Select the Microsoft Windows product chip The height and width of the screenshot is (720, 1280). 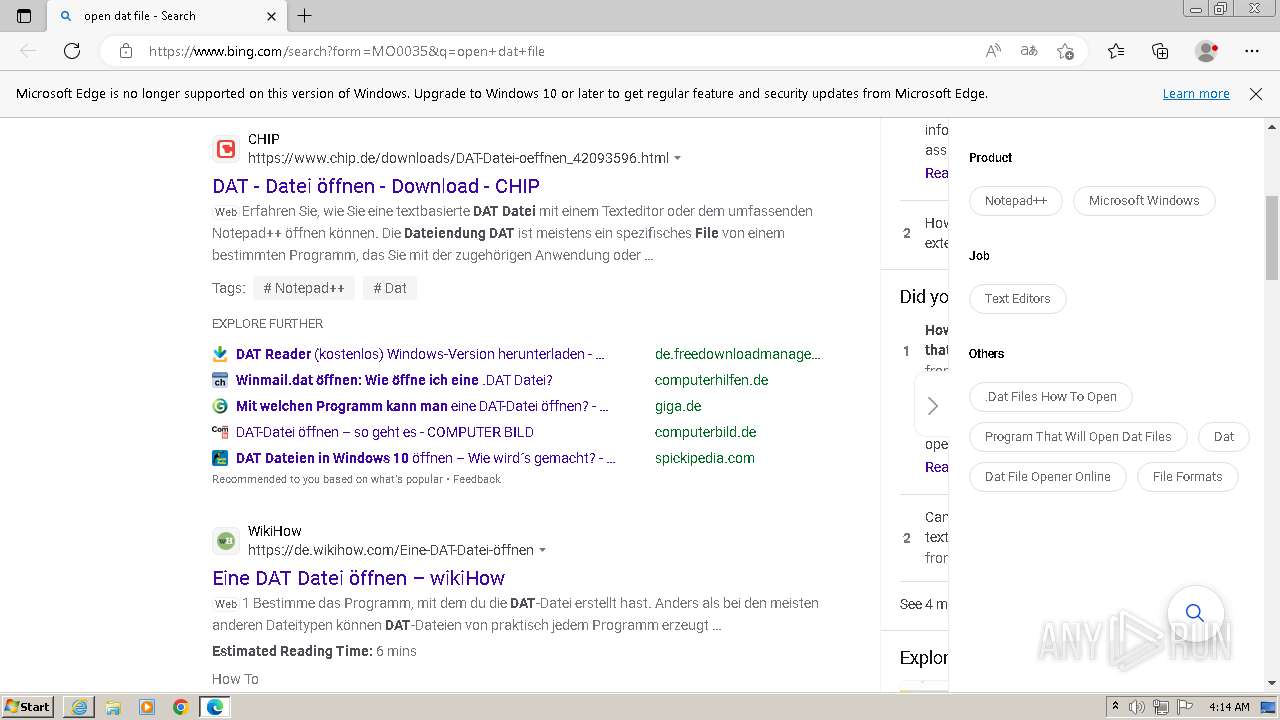click(x=1144, y=200)
